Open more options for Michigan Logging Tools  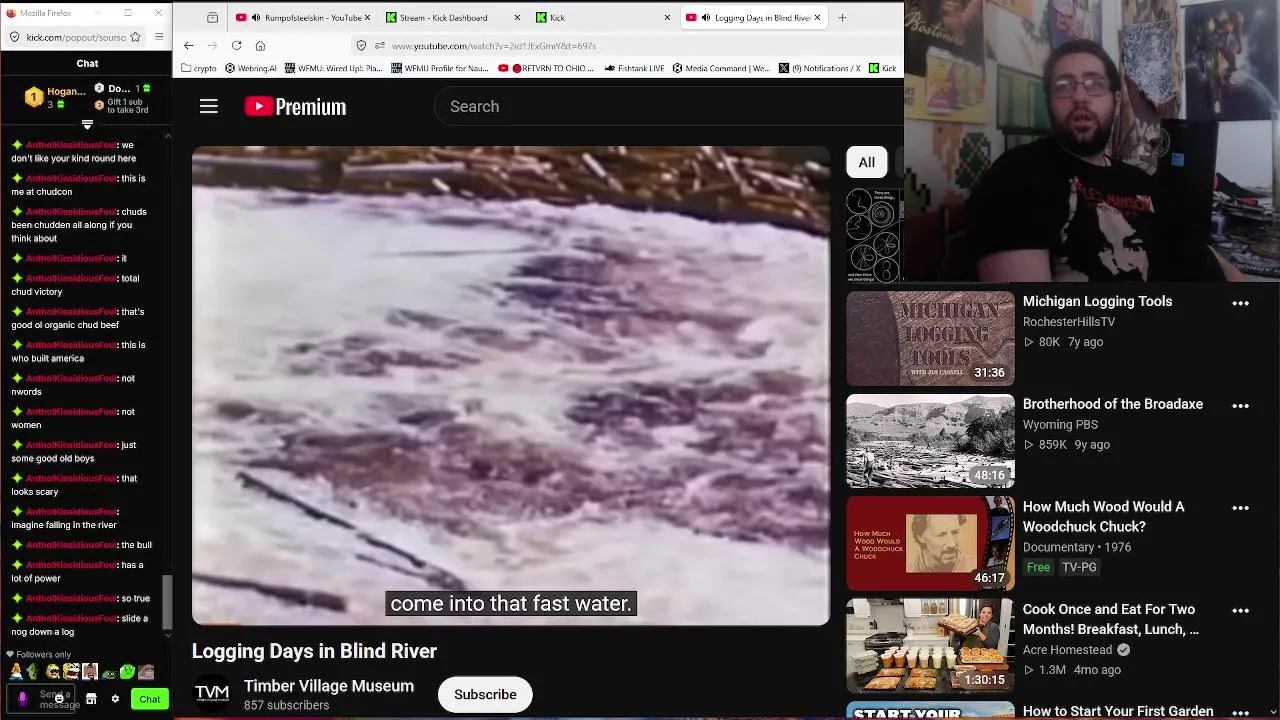(x=1240, y=303)
